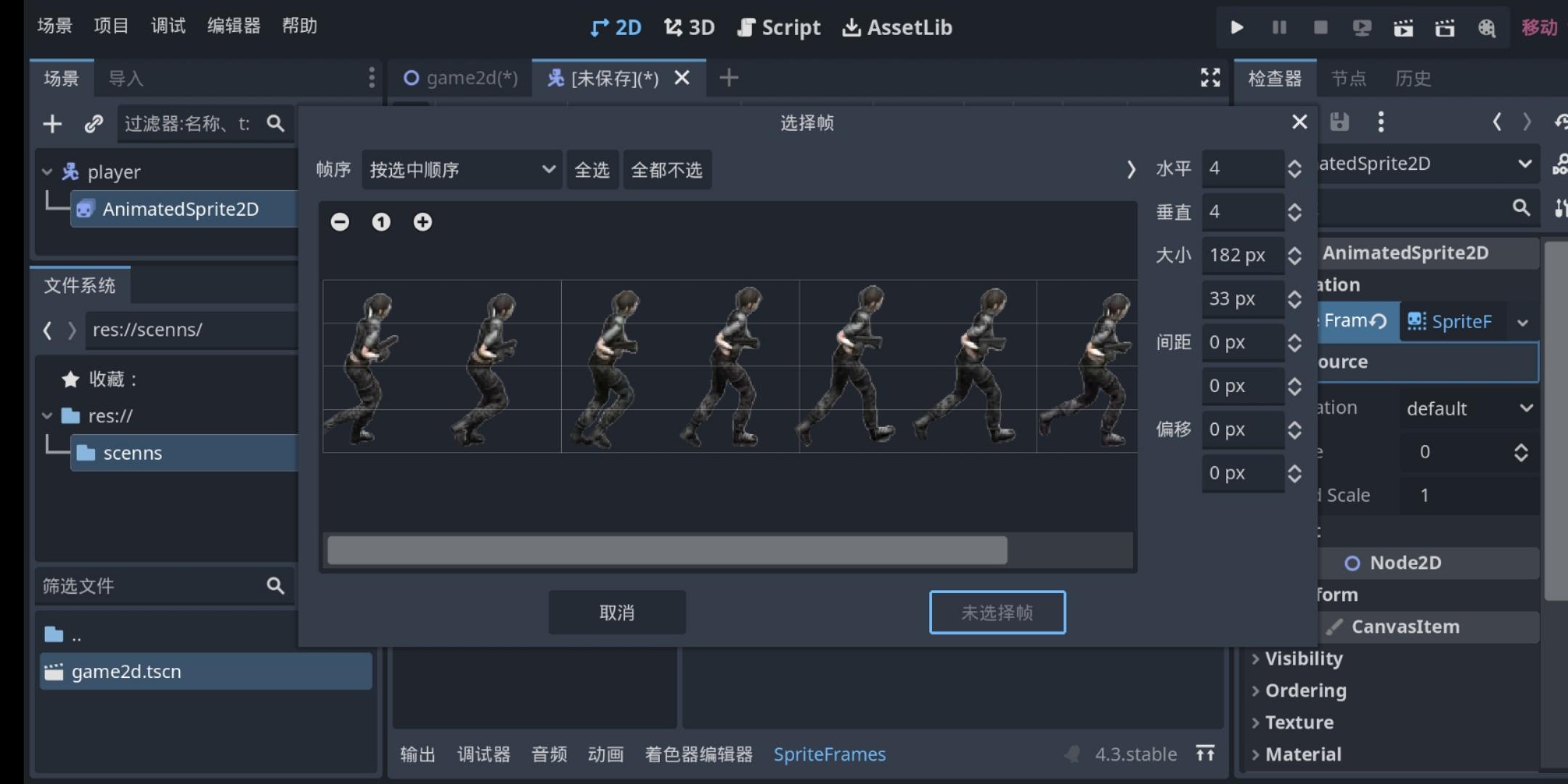Add new node with plus icon

pyautogui.click(x=52, y=123)
